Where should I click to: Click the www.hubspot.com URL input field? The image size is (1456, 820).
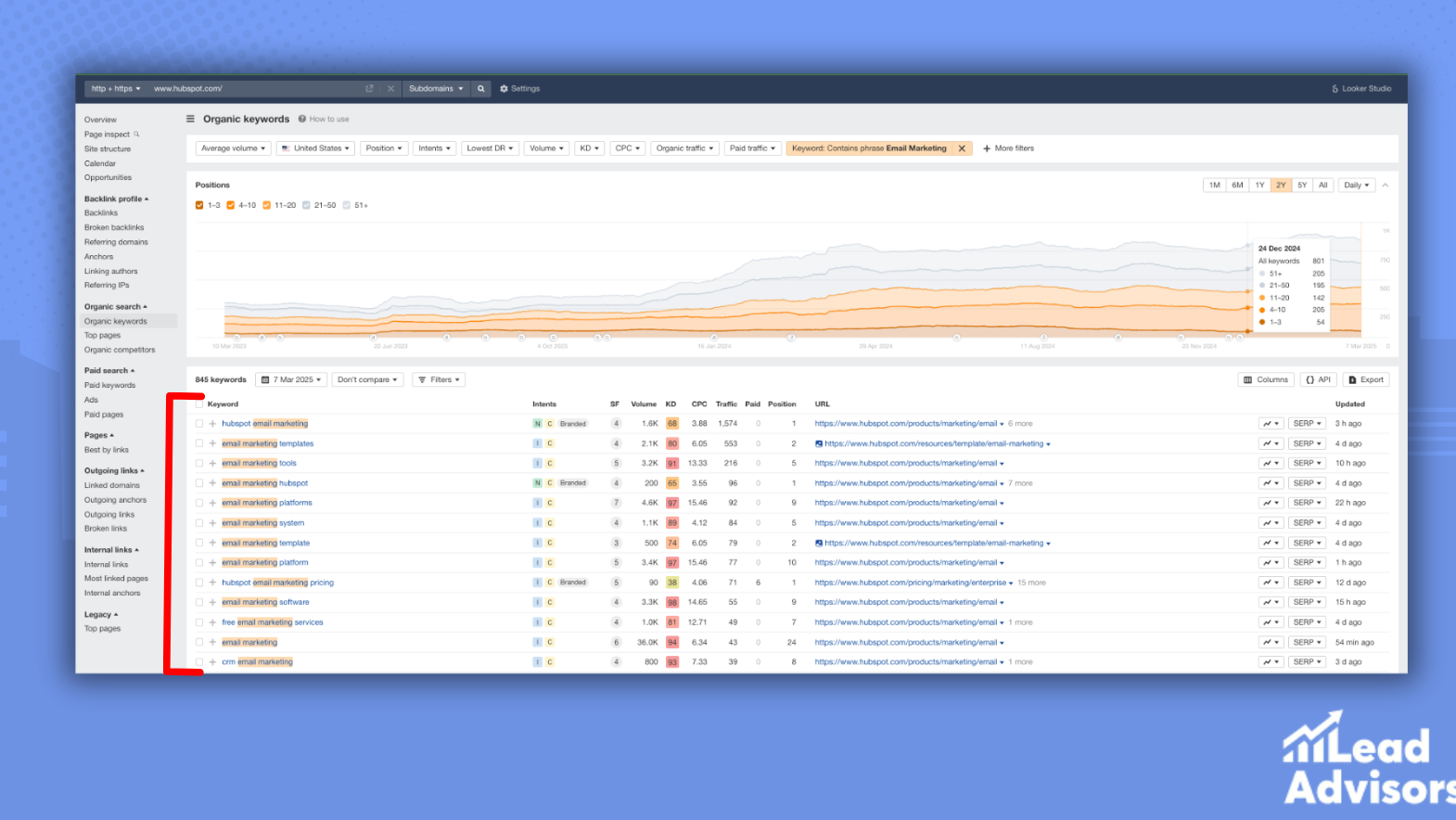(x=255, y=89)
